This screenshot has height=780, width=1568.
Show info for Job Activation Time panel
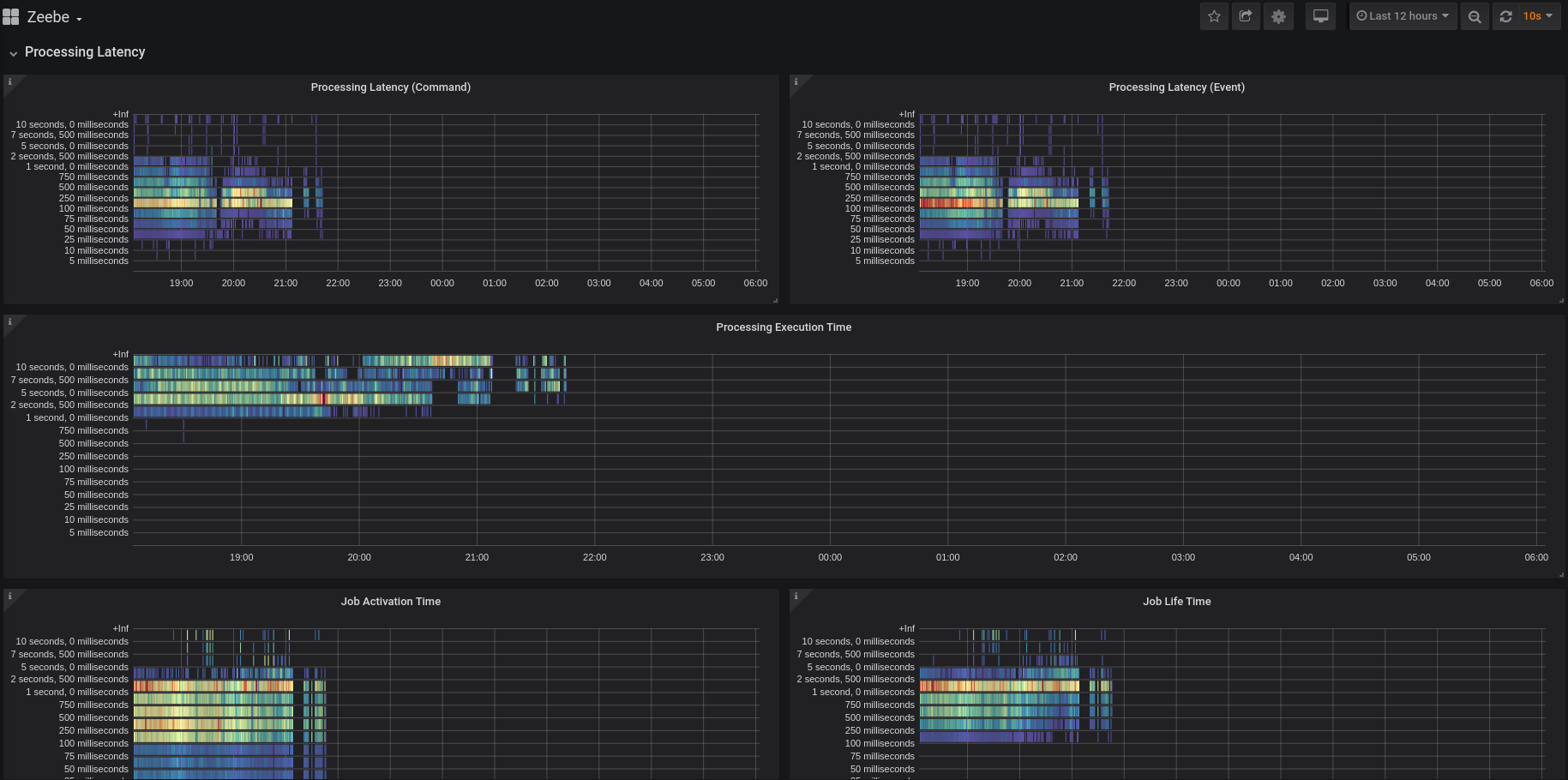[x=10, y=596]
